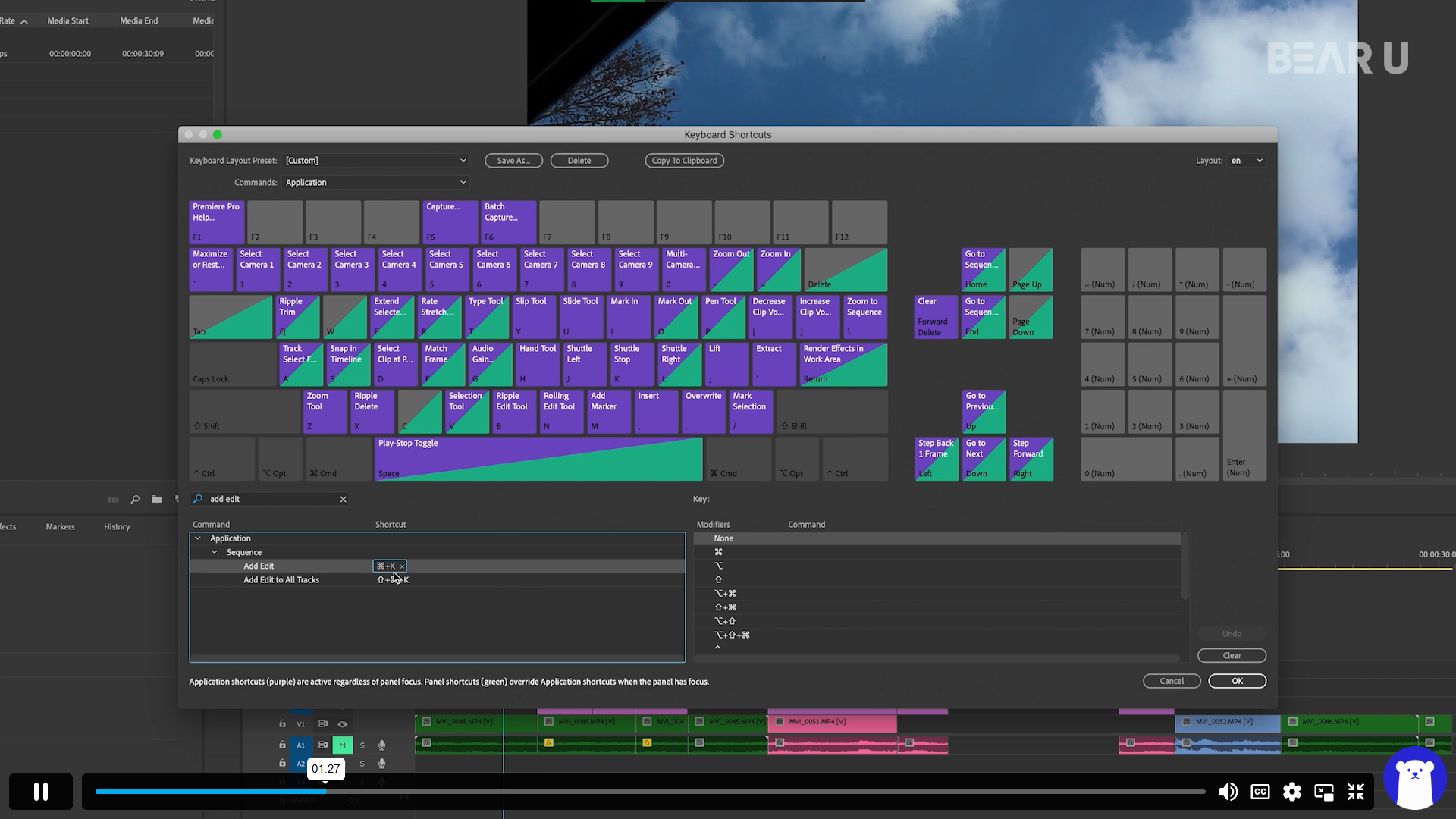Click the Copy To Clipboard button
This screenshot has height=819, width=1456.
684,161
